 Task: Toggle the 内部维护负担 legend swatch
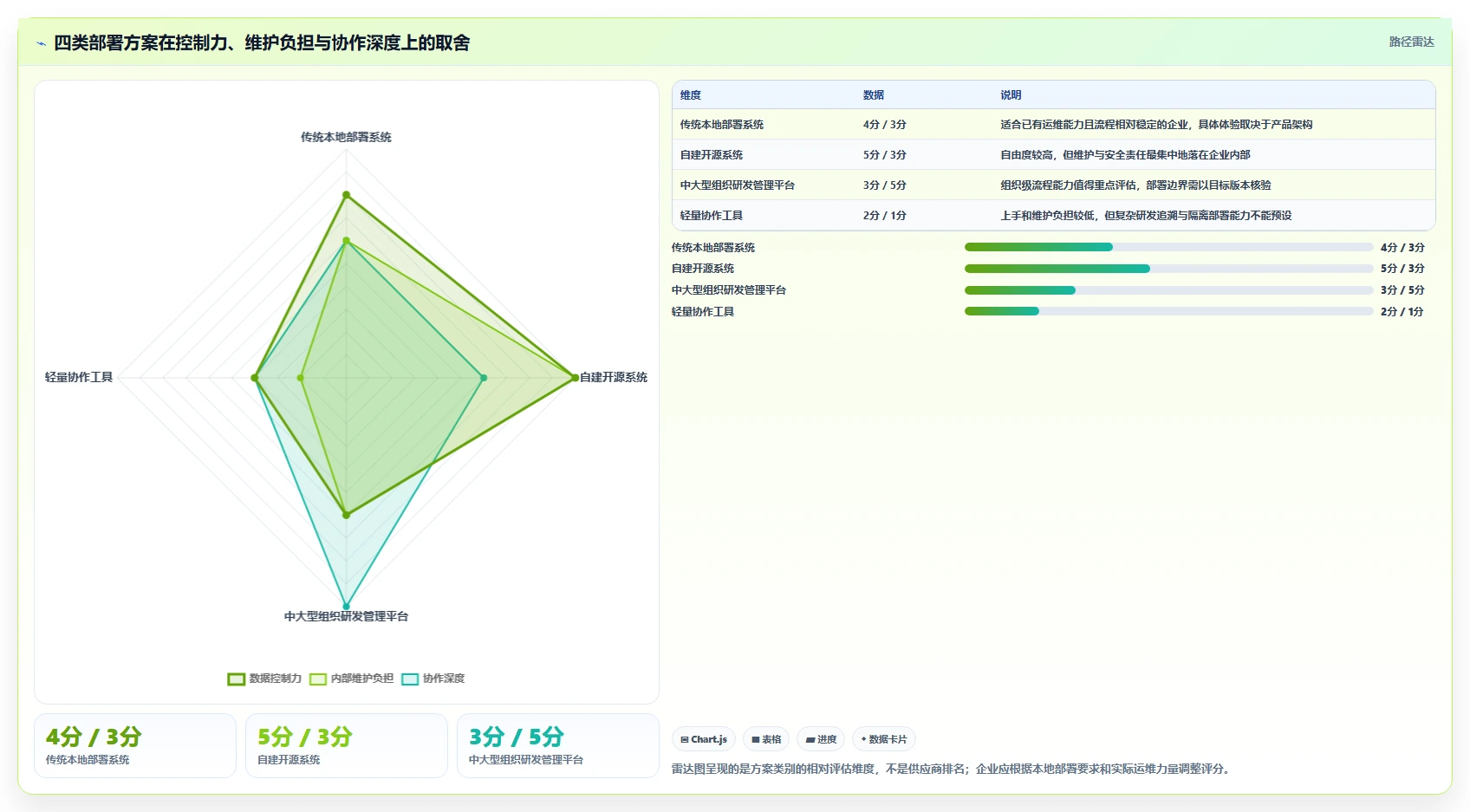(x=318, y=679)
